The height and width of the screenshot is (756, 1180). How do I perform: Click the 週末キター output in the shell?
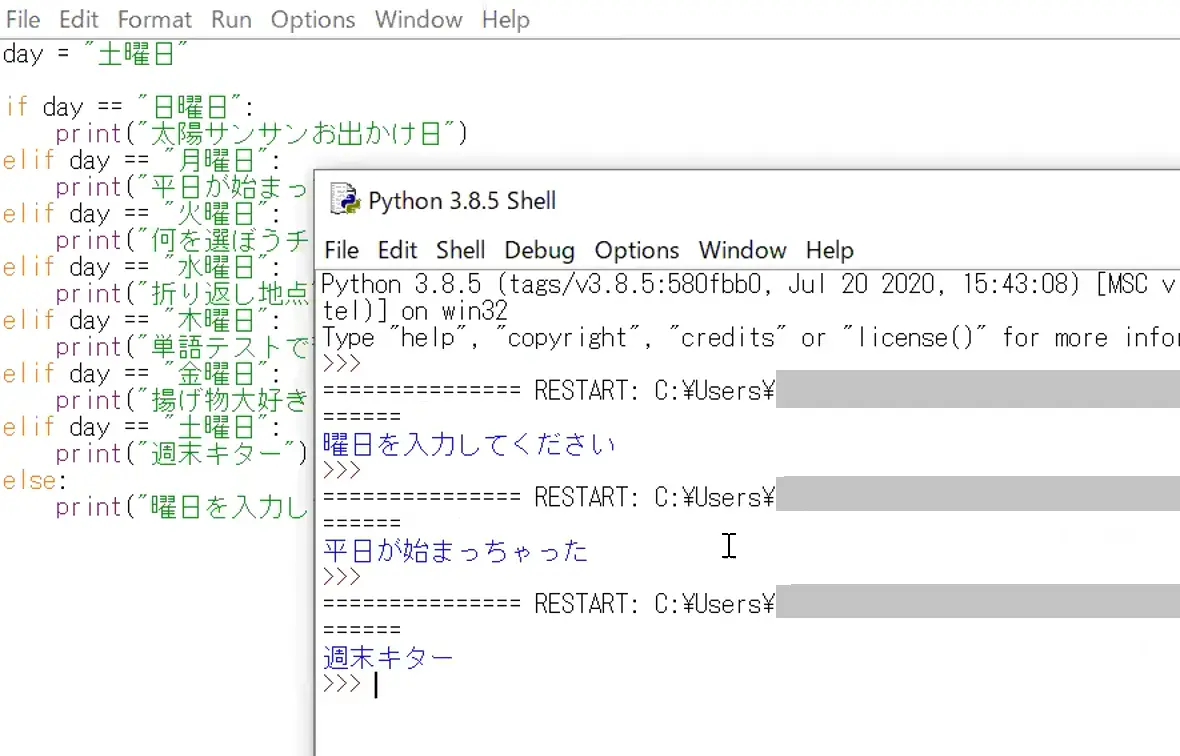coord(388,658)
